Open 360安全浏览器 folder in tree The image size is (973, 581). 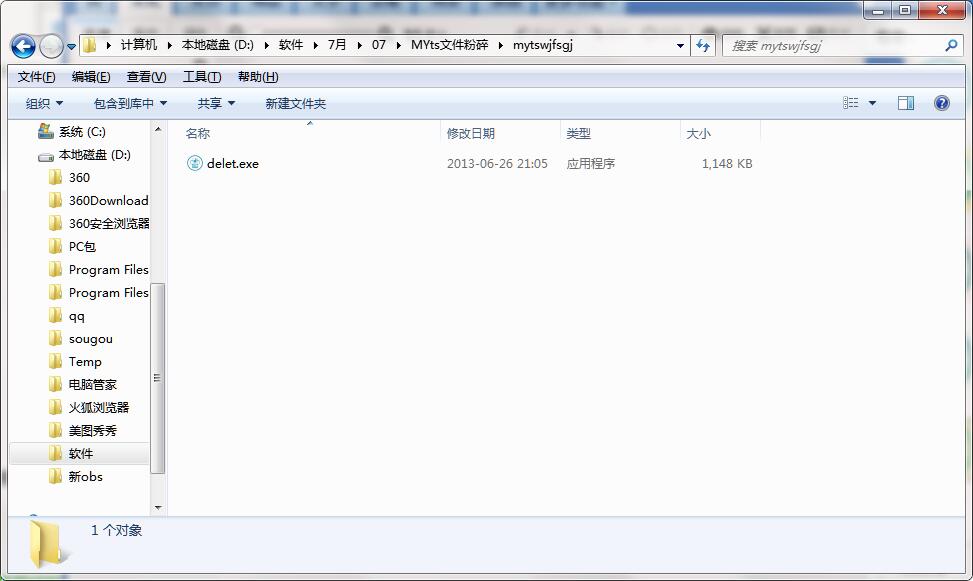[x=109, y=223]
